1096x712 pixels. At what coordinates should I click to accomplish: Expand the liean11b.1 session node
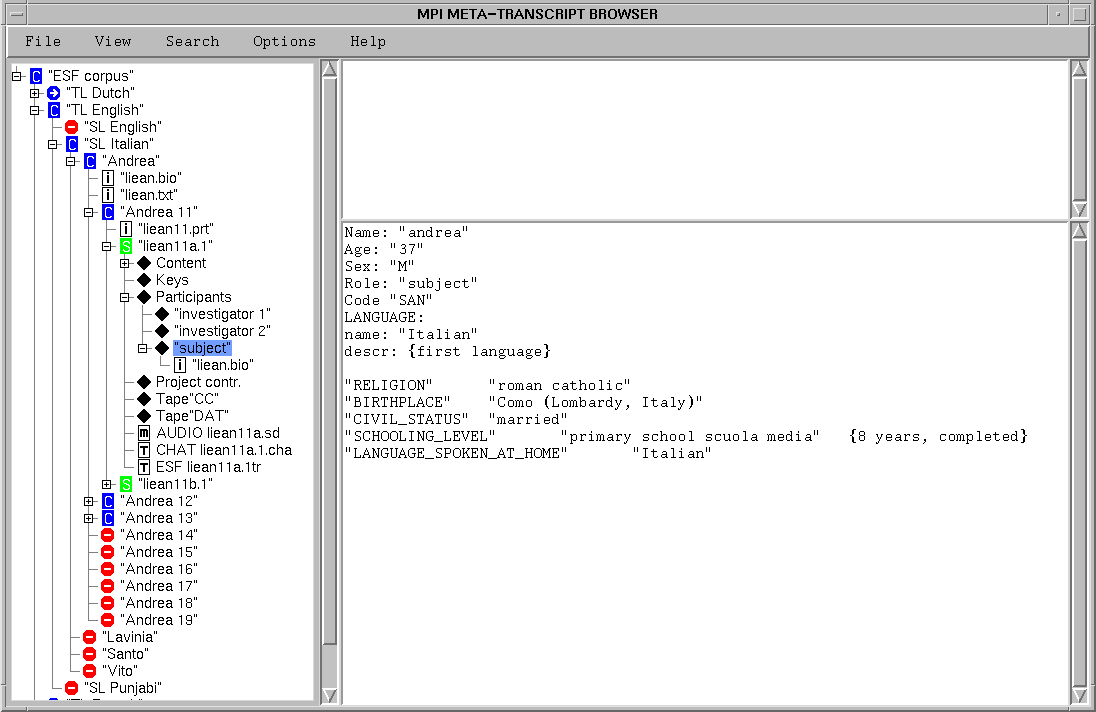[x=107, y=484]
